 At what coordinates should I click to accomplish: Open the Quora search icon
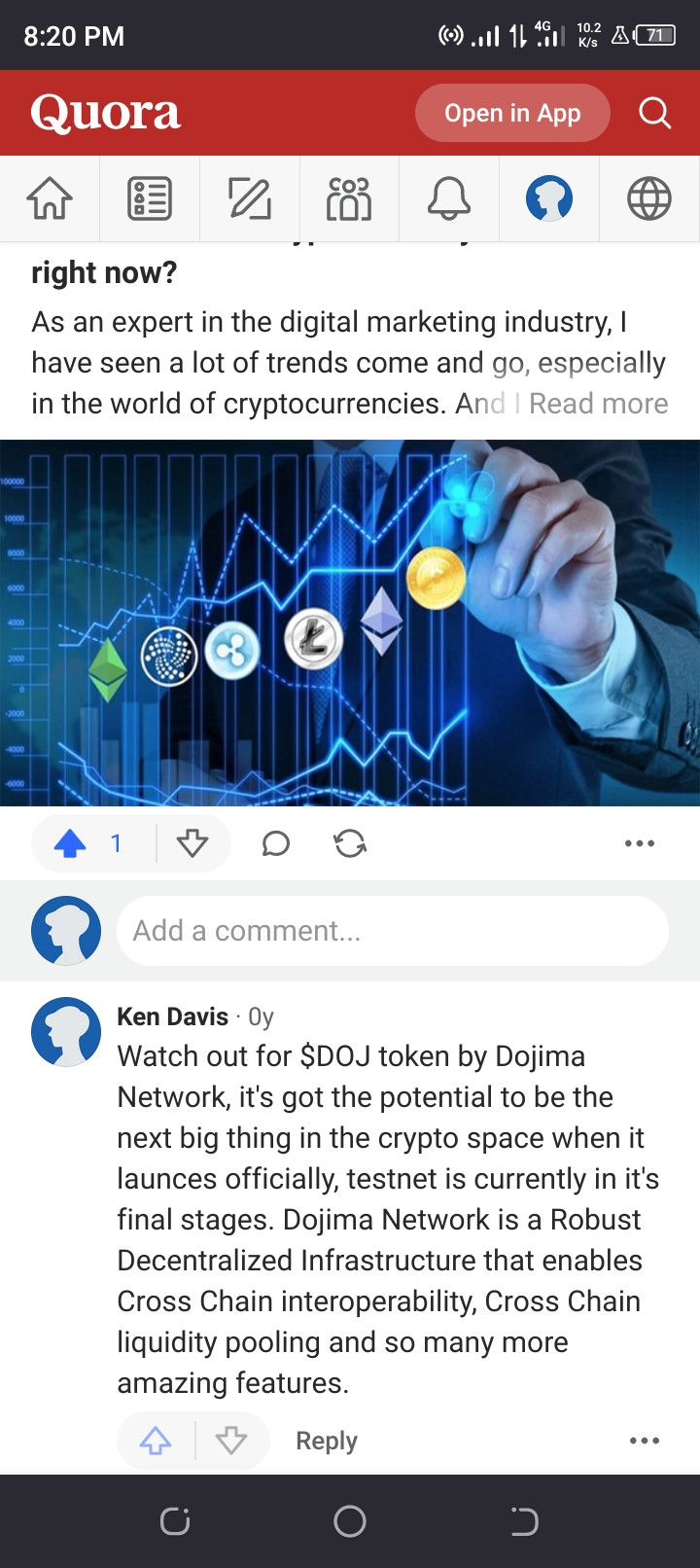[x=654, y=113]
